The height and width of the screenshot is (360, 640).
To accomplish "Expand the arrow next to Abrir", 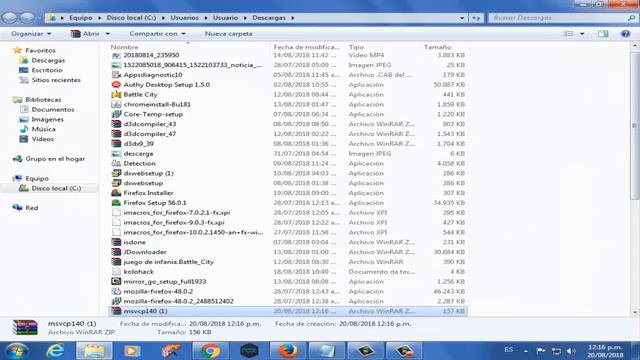I will coord(108,34).
